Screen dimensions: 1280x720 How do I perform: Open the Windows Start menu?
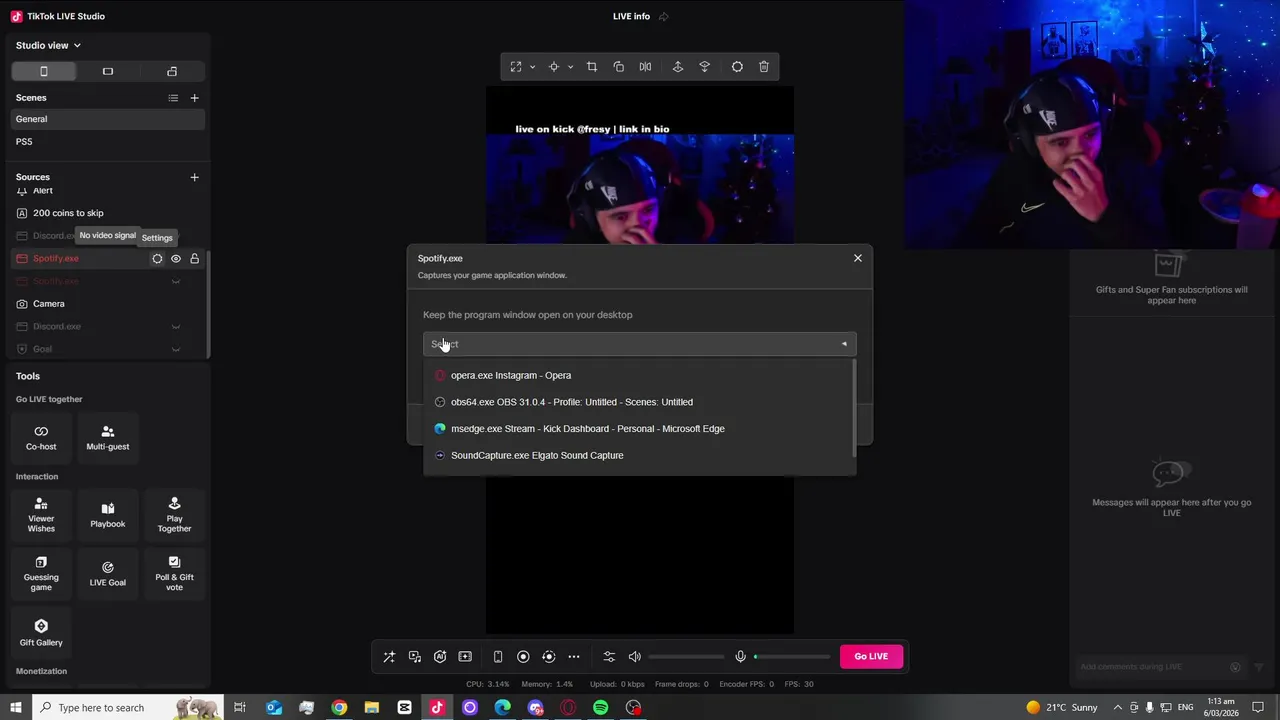pyautogui.click(x=15, y=708)
